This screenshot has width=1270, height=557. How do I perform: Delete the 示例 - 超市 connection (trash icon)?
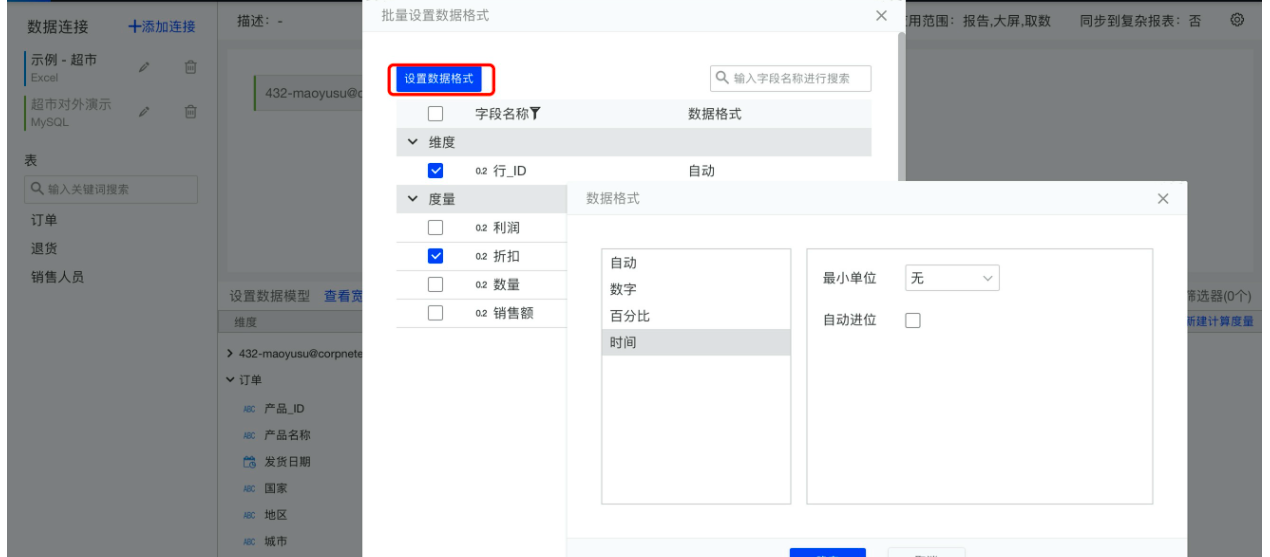pos(190,68)
